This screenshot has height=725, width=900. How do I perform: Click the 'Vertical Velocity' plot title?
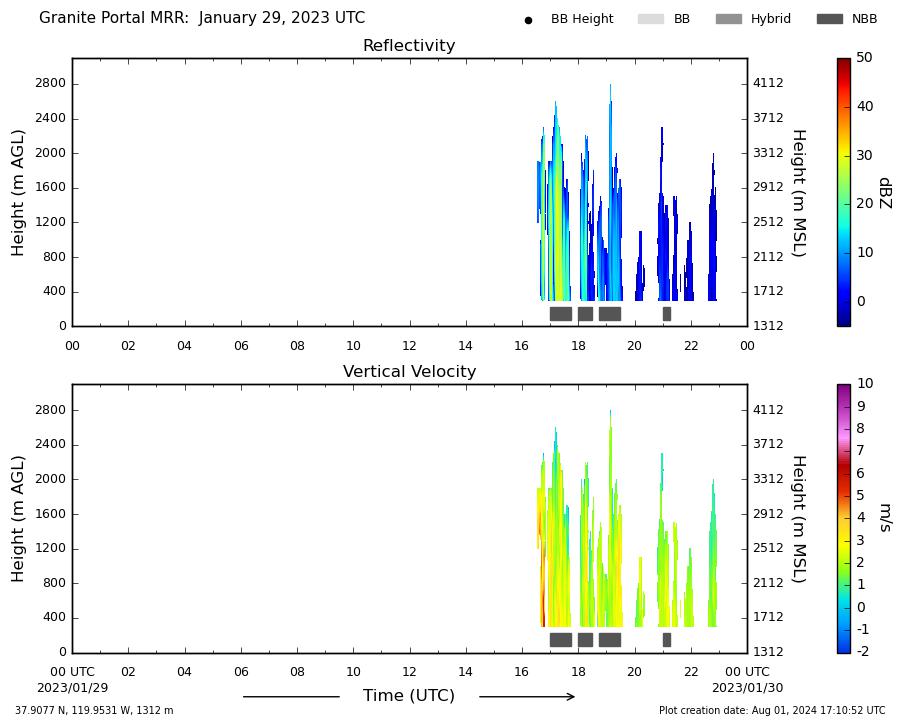click(409, 371)
